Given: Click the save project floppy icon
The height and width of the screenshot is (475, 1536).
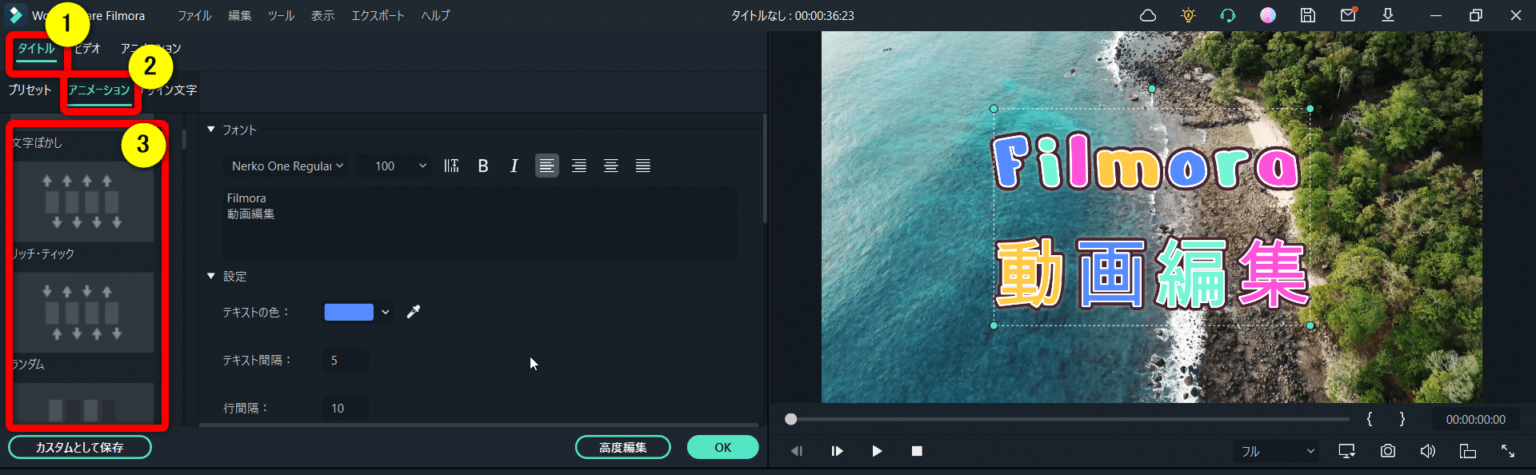Looking at the screenshot, I should point(1307,15).
